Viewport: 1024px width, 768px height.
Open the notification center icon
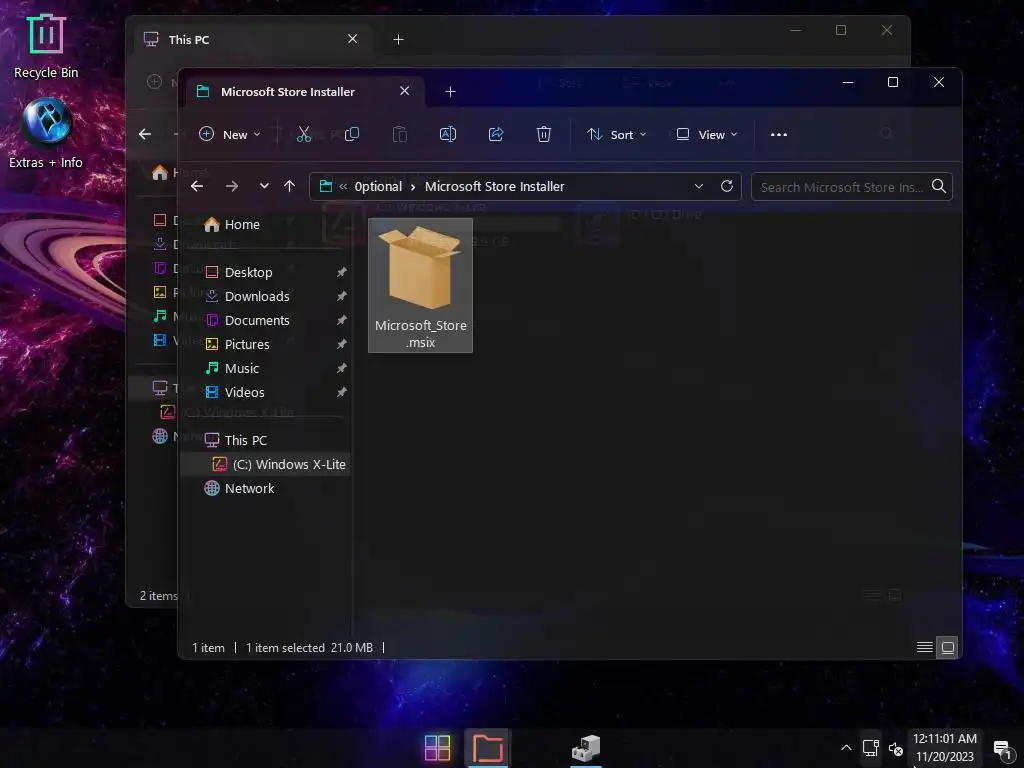coord(1002,748)
